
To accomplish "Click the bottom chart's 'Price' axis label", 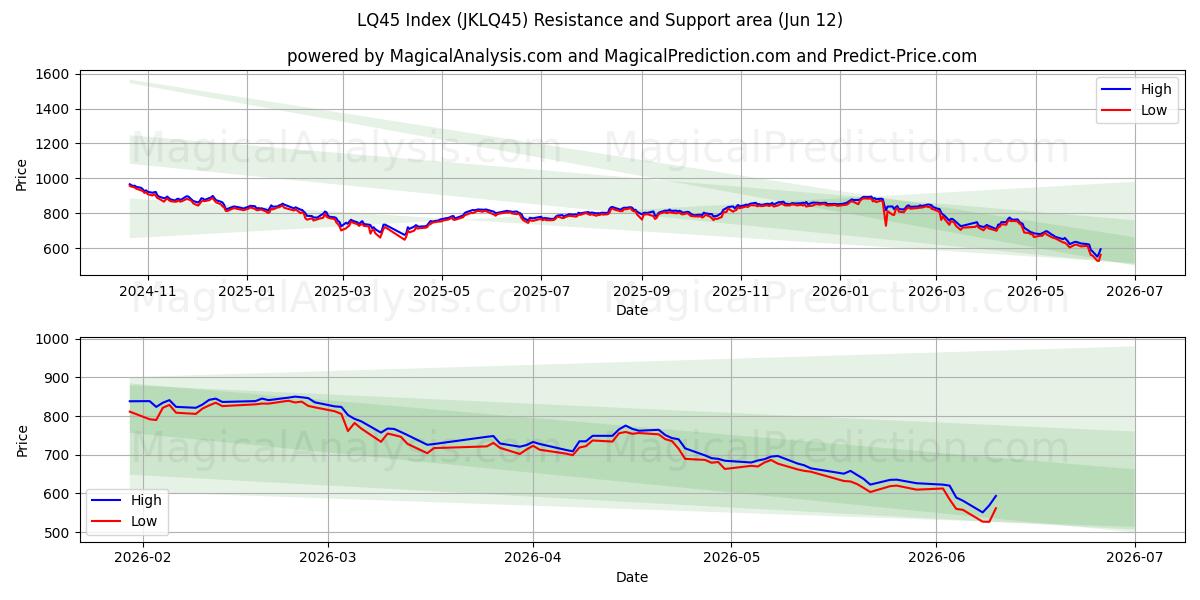I will (x=22, y=440).
